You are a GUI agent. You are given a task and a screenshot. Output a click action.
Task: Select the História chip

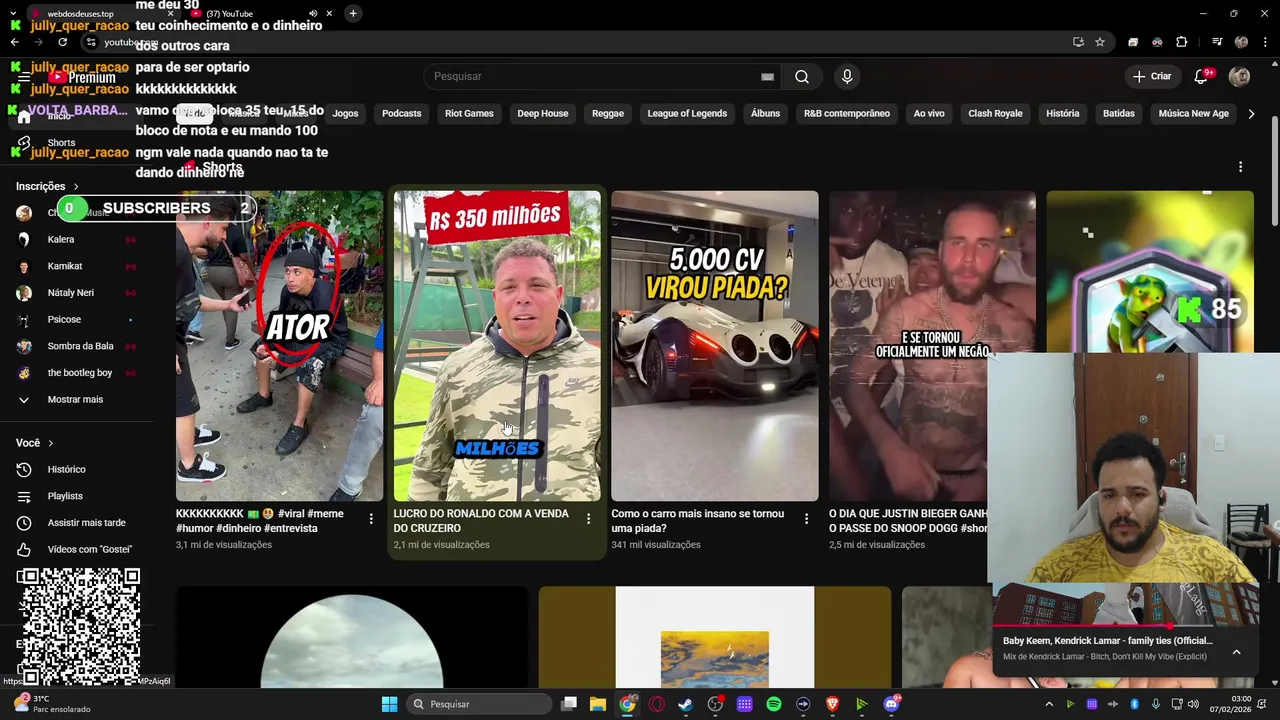tap(1062, 114)
